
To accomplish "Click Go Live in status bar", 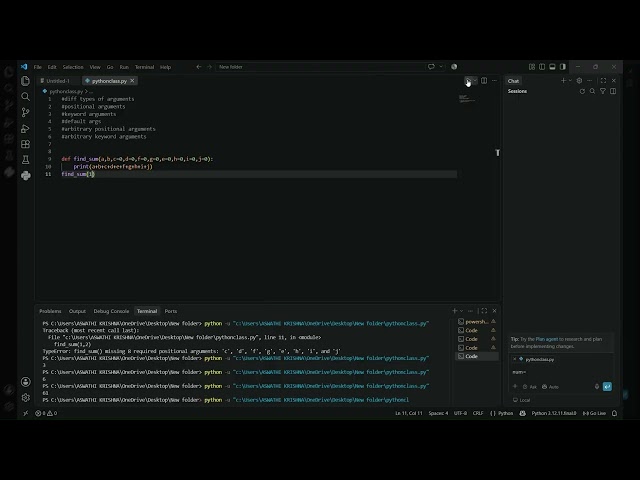I will tap(594, 413).
